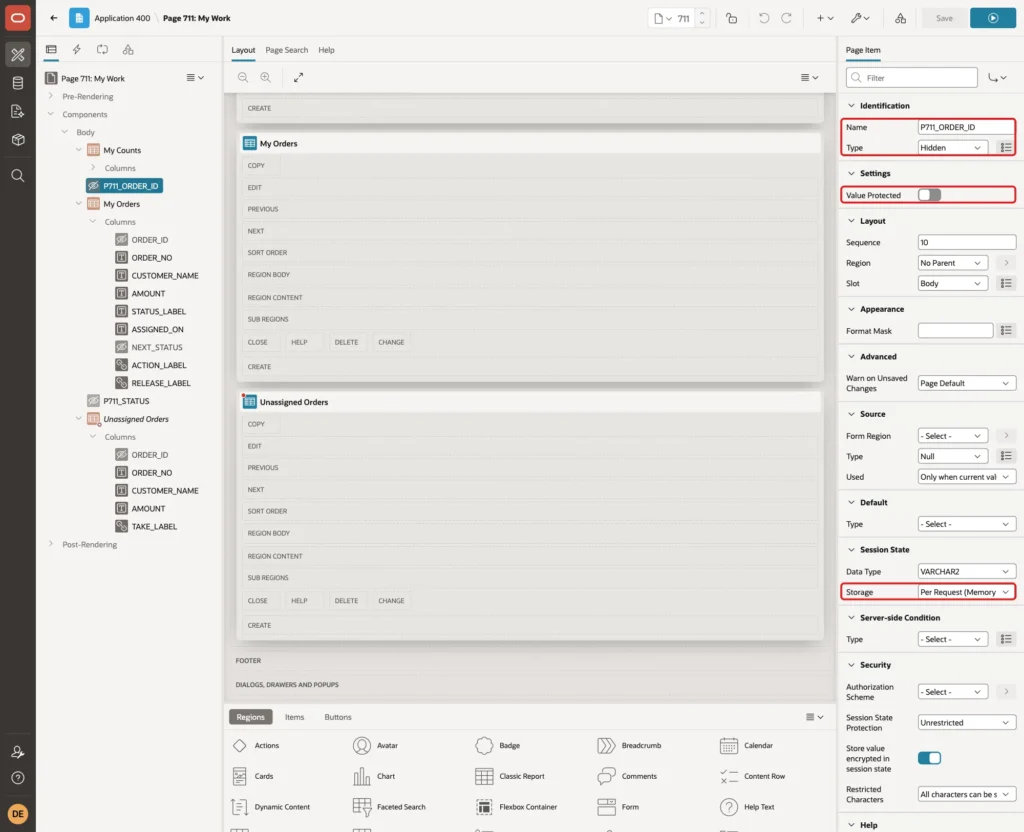
Task: Open the Shared Components tree tab icon
Action: 128,50
